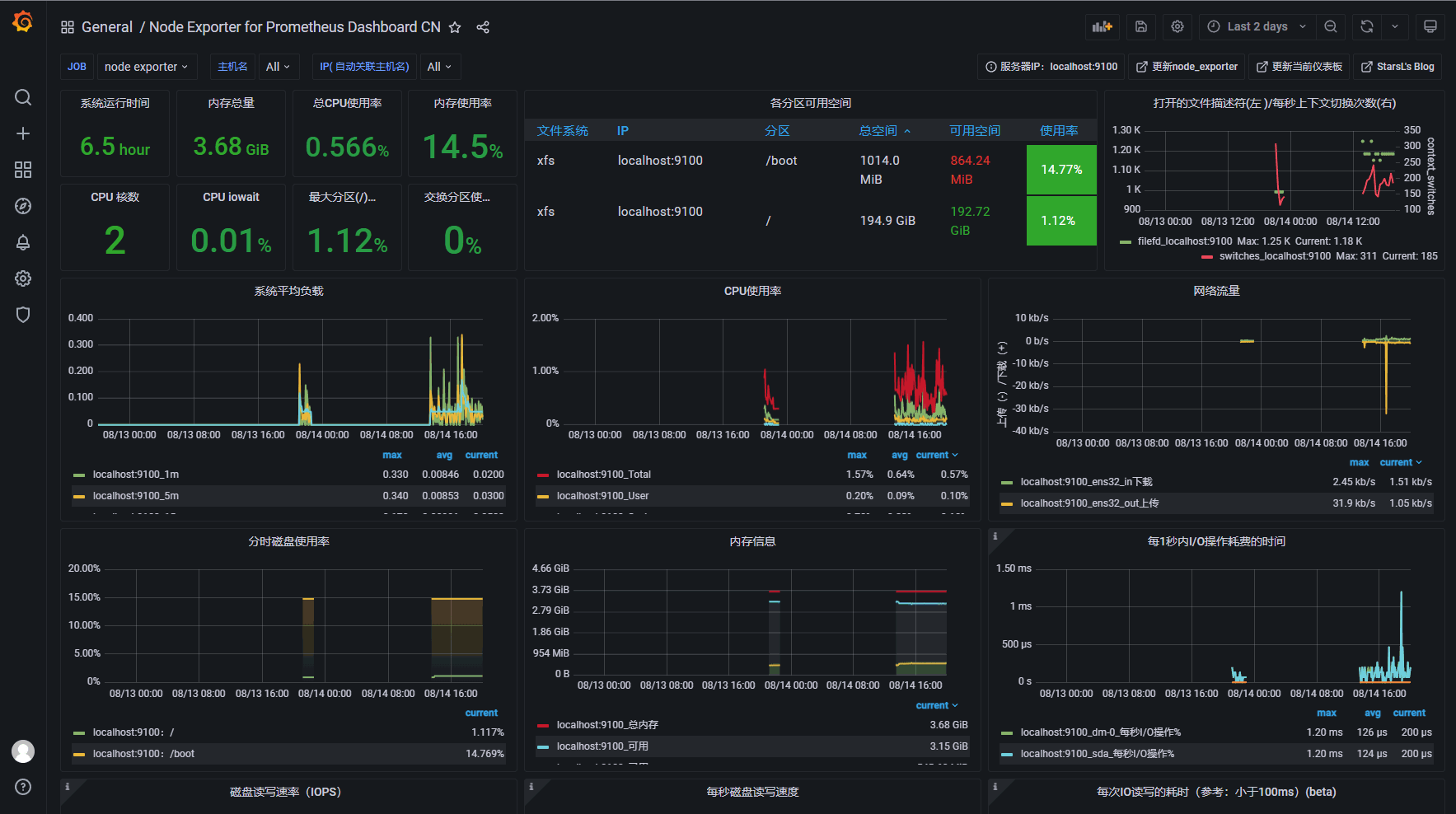The width and height of the screenshot is (1456, 814).
Task: Open the StarsL's Blog link
Action: coord(1397,67)
